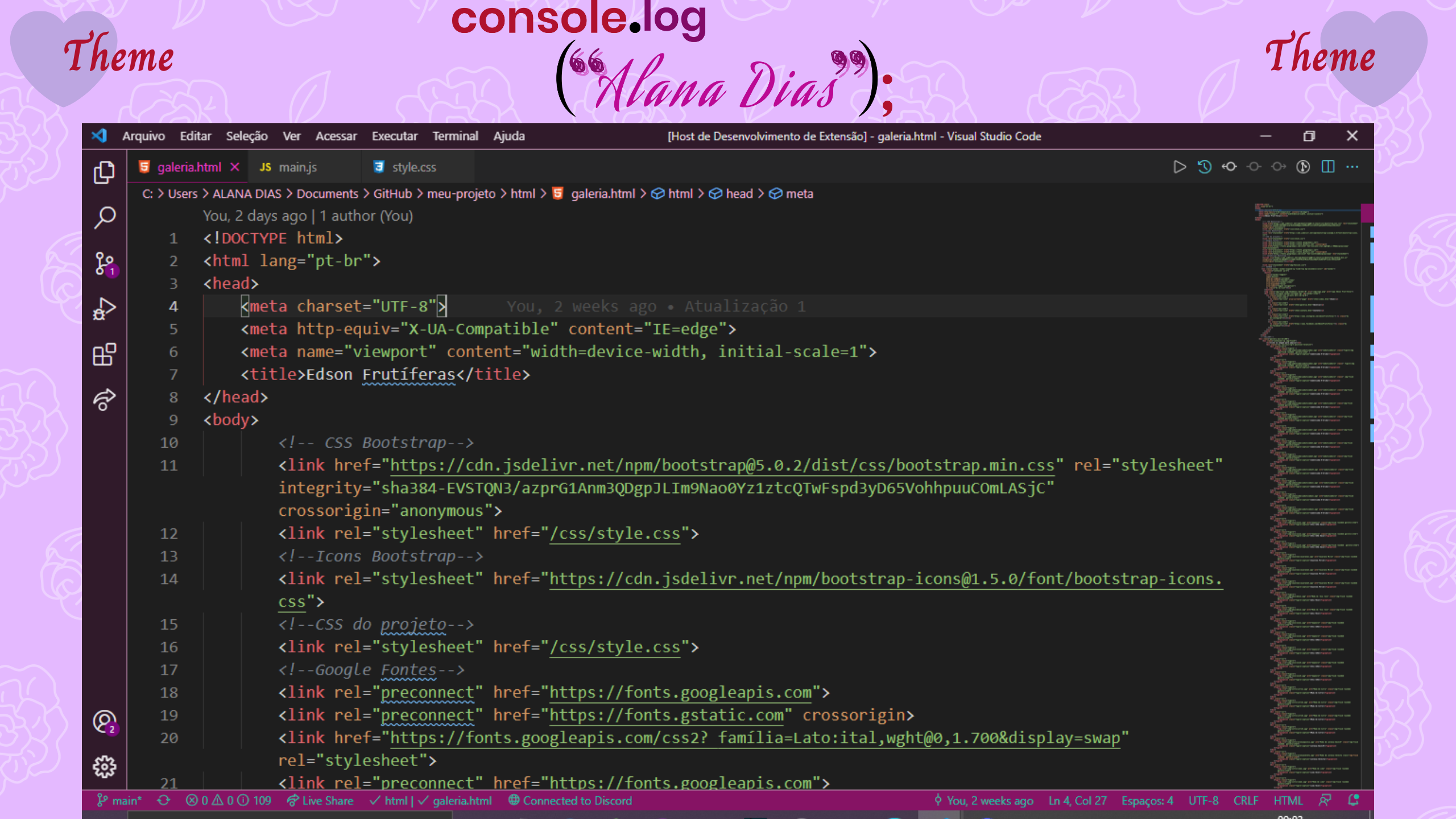Viewport: 1456px width, 819px height.
Task: Start Live Share from status bar
Action: pos(320,800)
